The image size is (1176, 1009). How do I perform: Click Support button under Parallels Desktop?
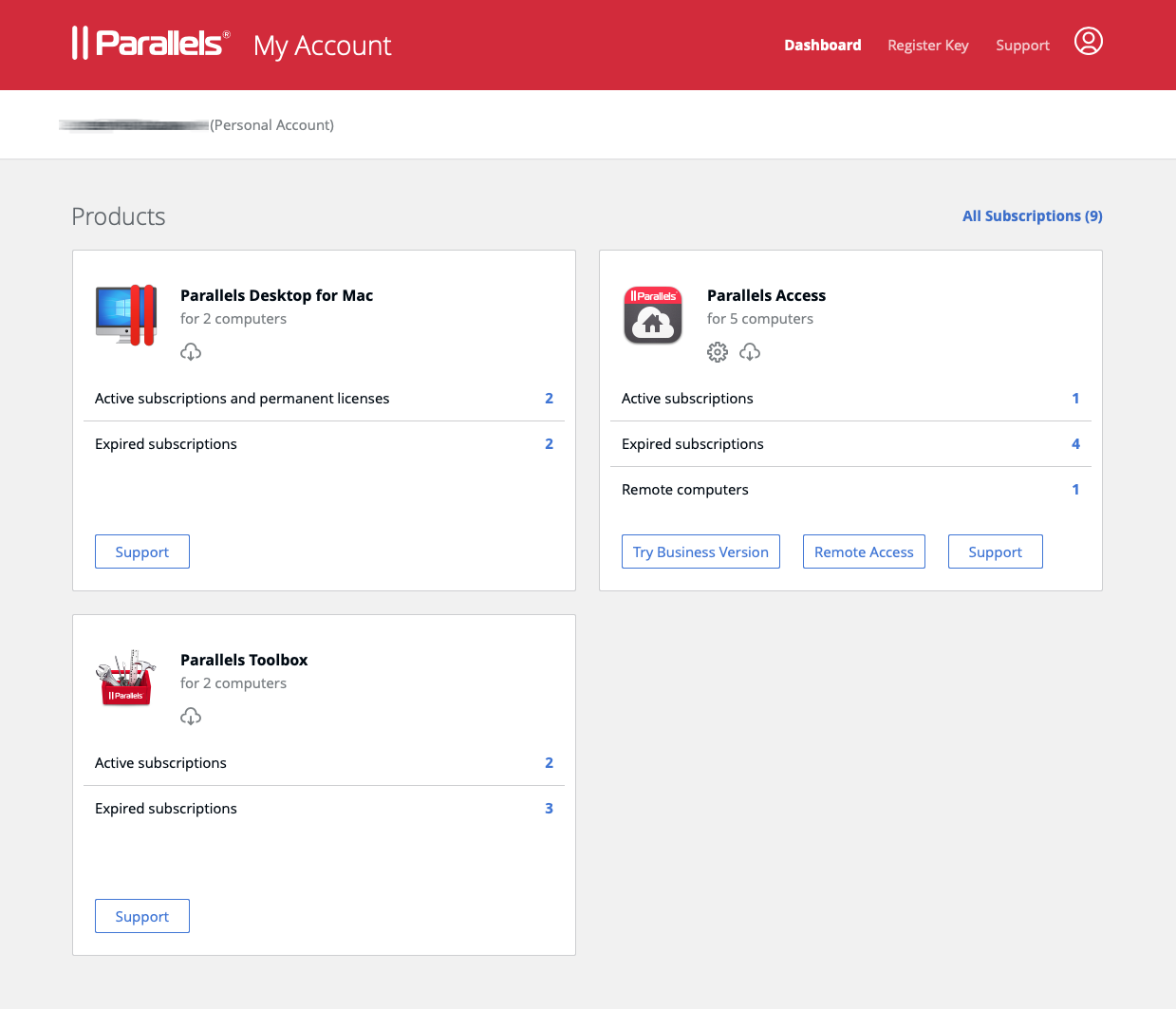(x=142, y=552)
